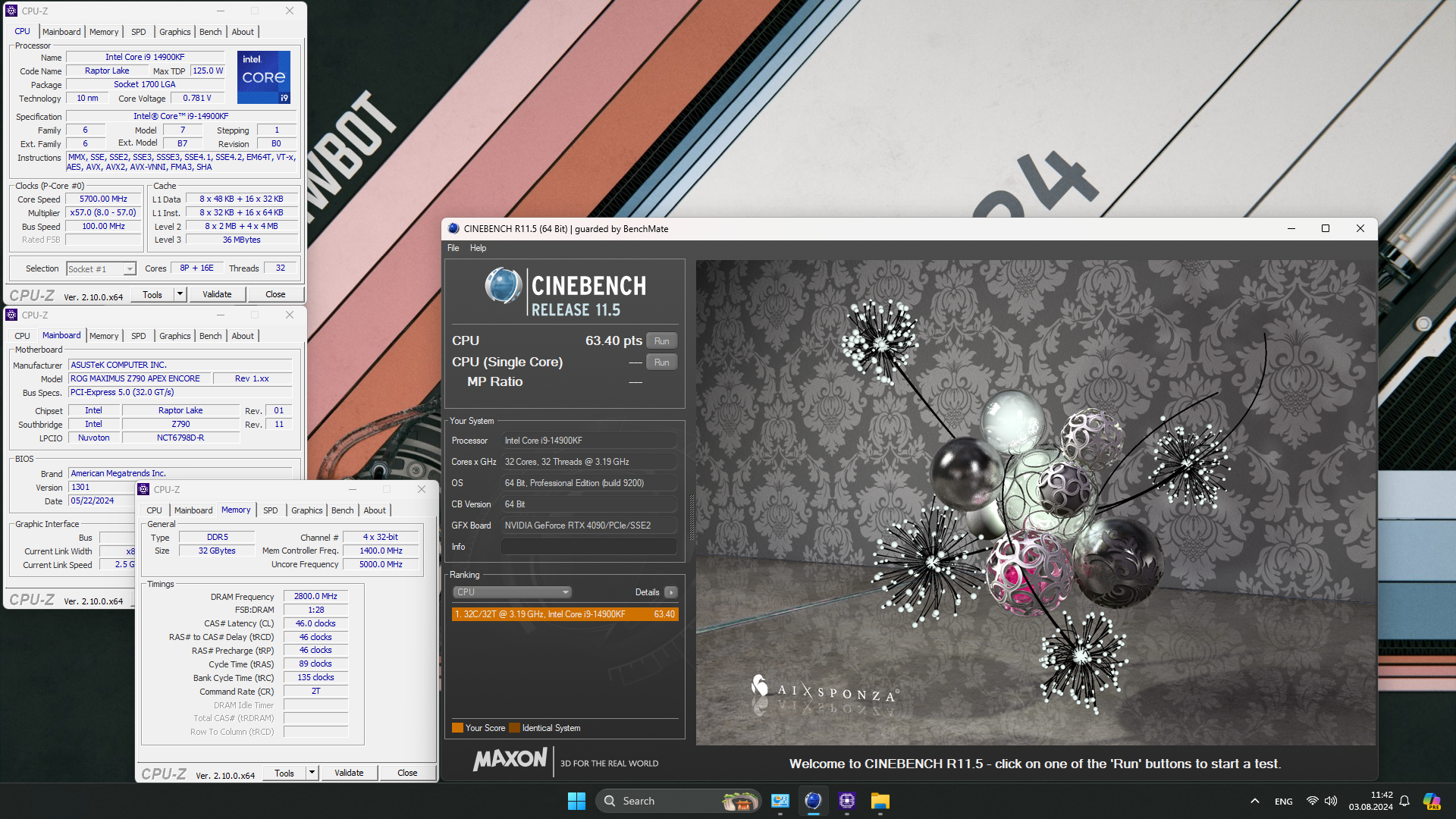Click the Cinebench sphere logo

504,286
